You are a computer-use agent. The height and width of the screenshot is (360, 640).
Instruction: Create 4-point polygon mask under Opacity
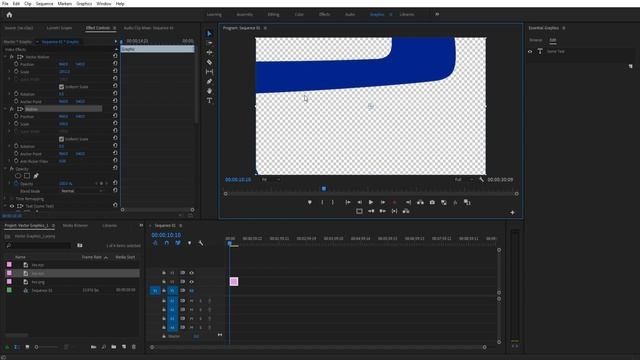(27, 176)
